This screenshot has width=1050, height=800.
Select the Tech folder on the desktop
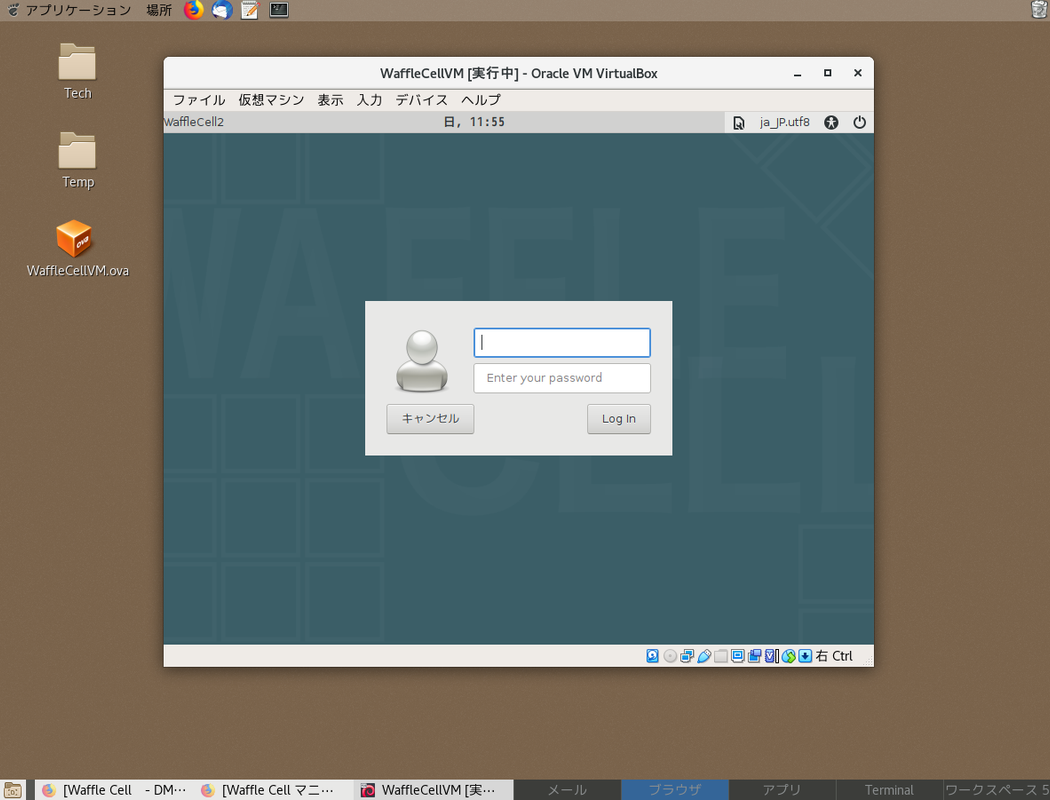click(x=78, y=72)
